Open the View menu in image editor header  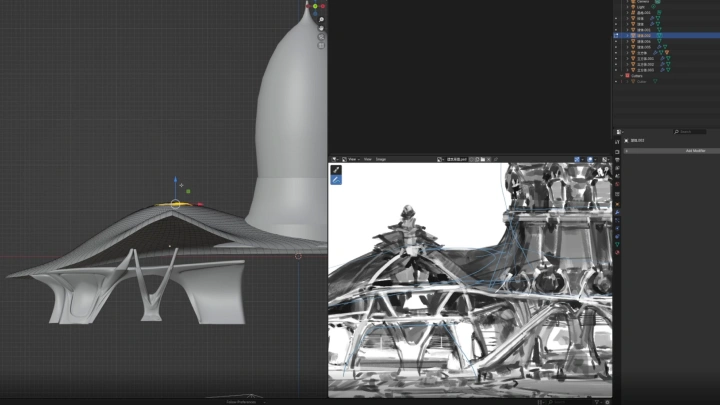click(368, 159)
